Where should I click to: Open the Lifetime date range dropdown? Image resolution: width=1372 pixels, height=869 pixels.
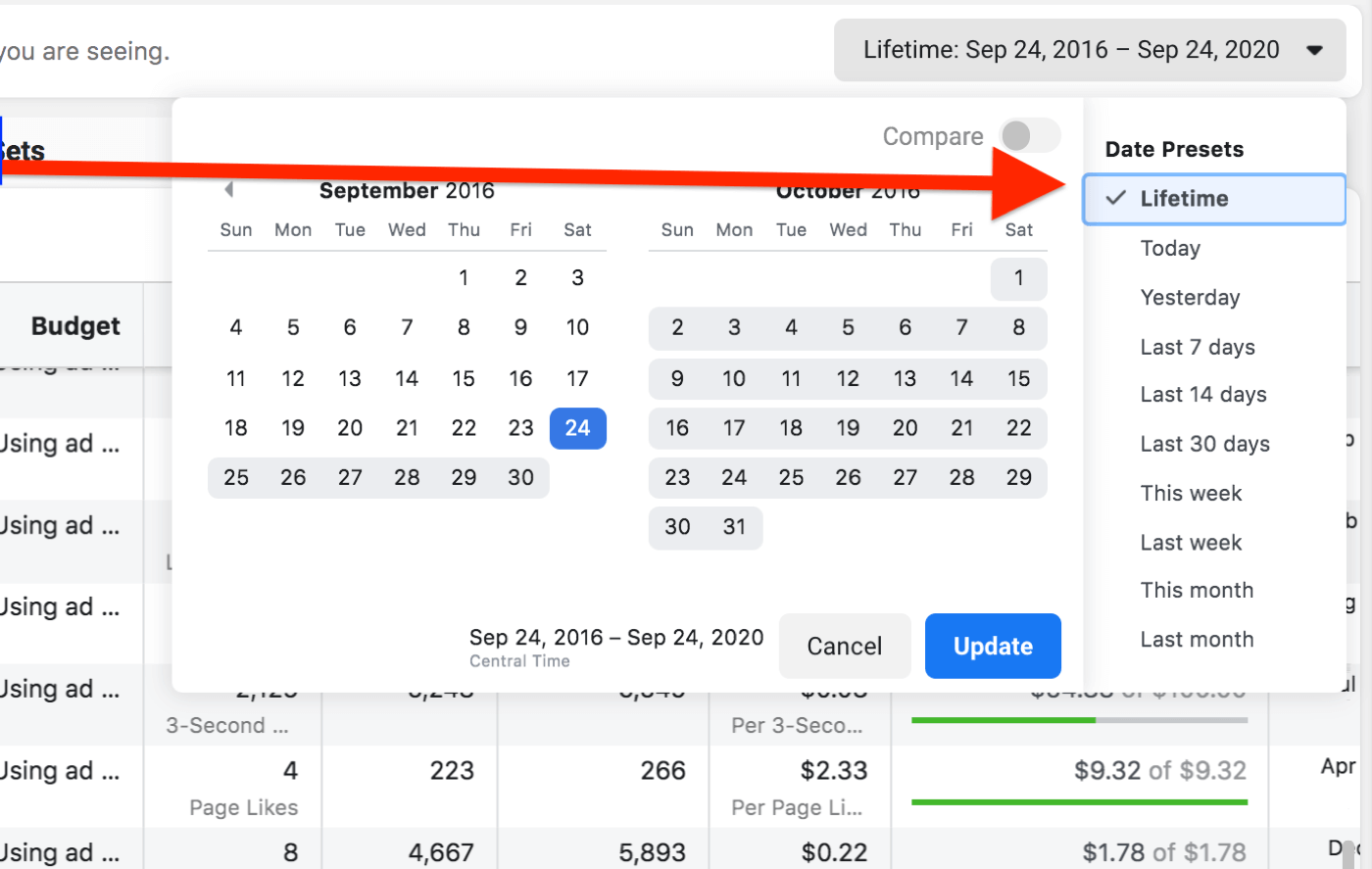(x=1089, y=50)
